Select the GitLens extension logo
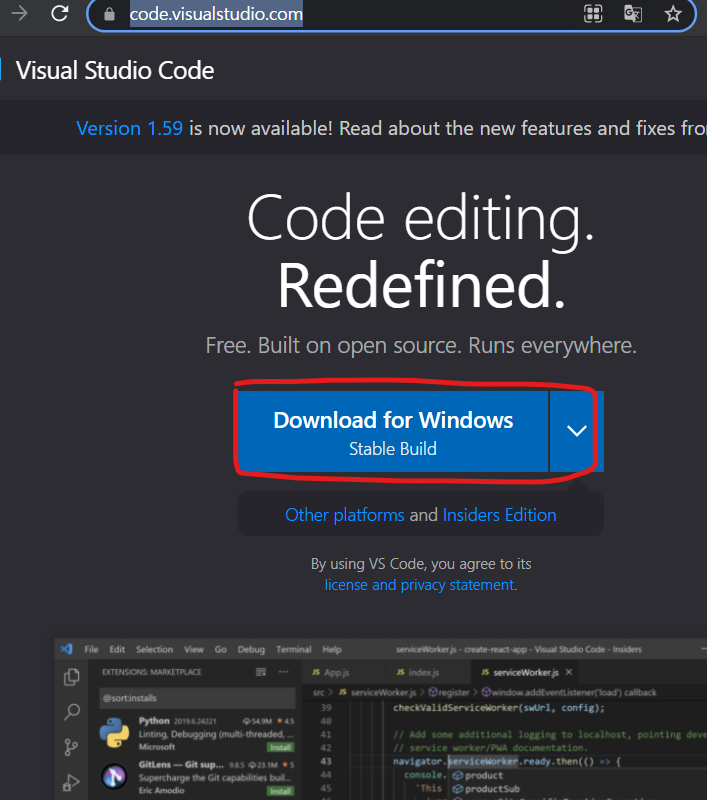The width and height of the screenshot is (707, 800). pyautogui.click(x=114, y=777)
